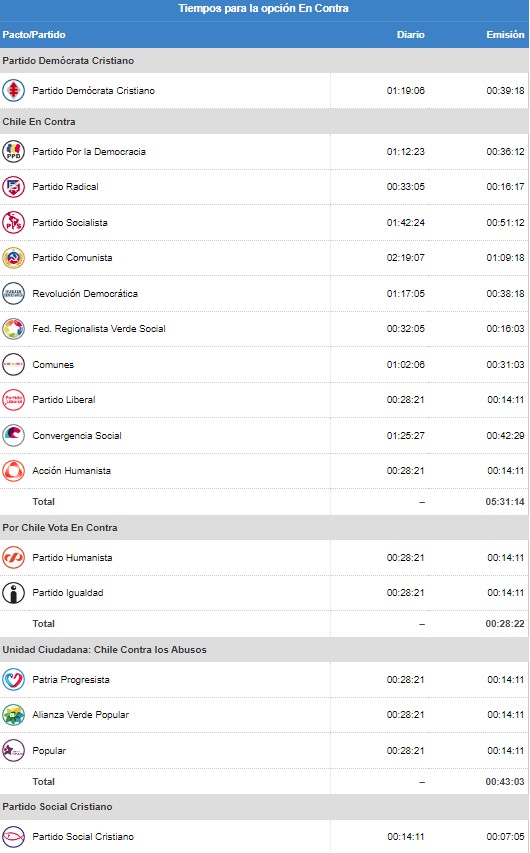530x853 pixels.
Task: Click the PPD party logo icon
Action: (13, 152)
